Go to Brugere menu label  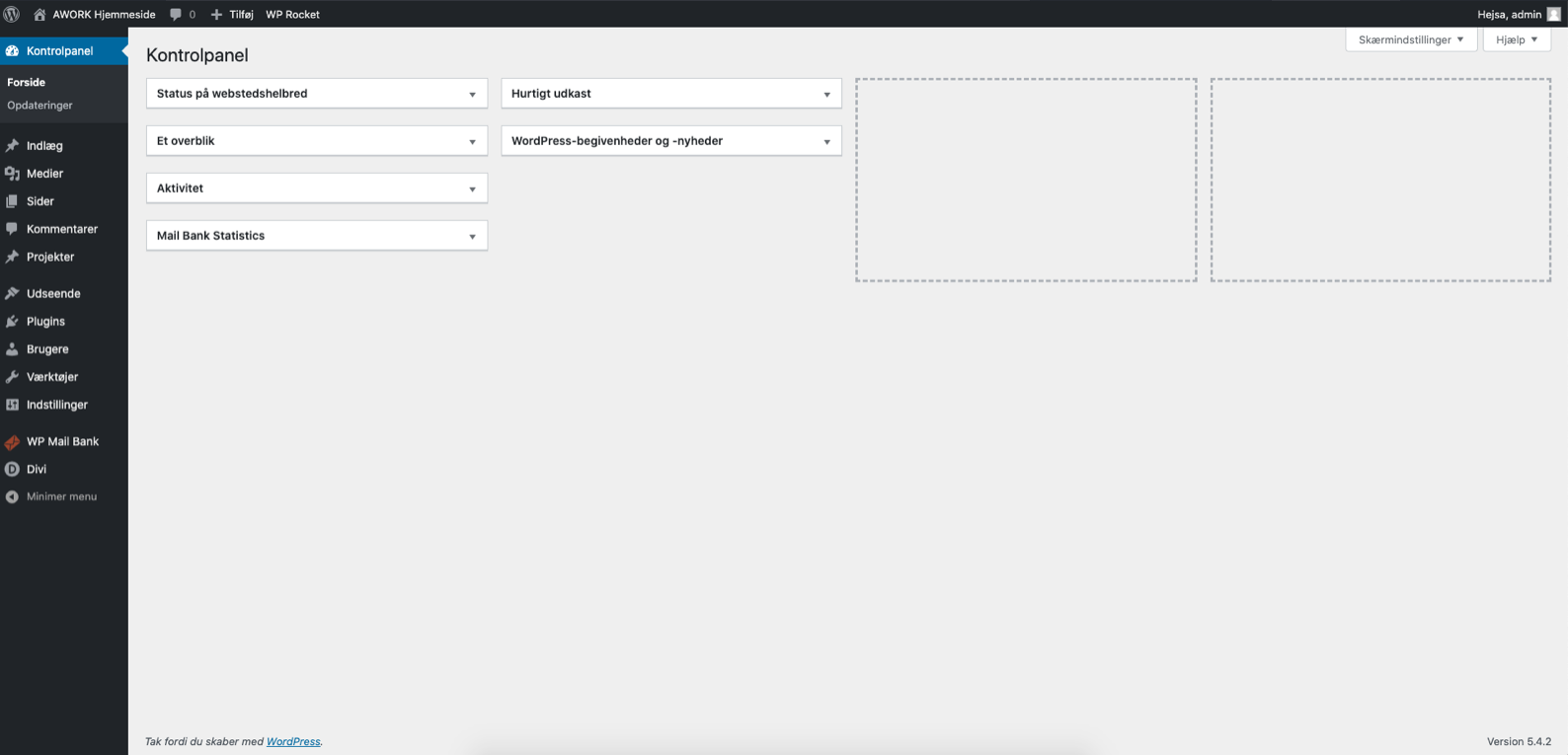pos(47,348)
